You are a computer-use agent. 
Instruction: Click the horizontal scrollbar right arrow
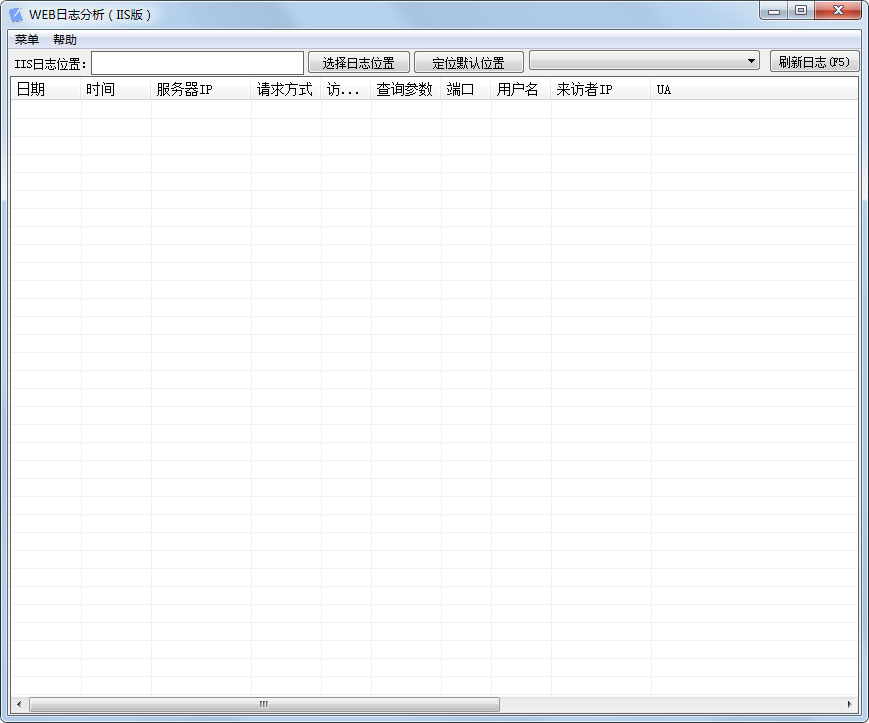click(850, 704)
